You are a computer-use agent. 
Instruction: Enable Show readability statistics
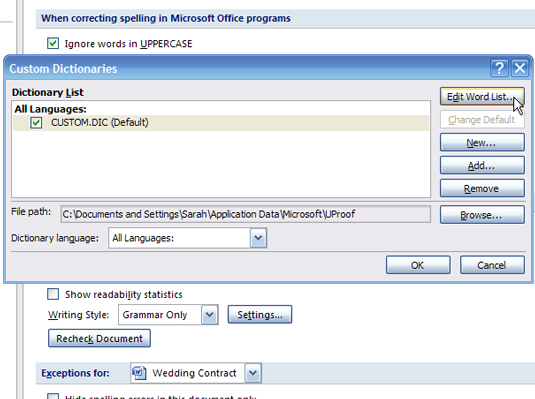coord(53,294)
